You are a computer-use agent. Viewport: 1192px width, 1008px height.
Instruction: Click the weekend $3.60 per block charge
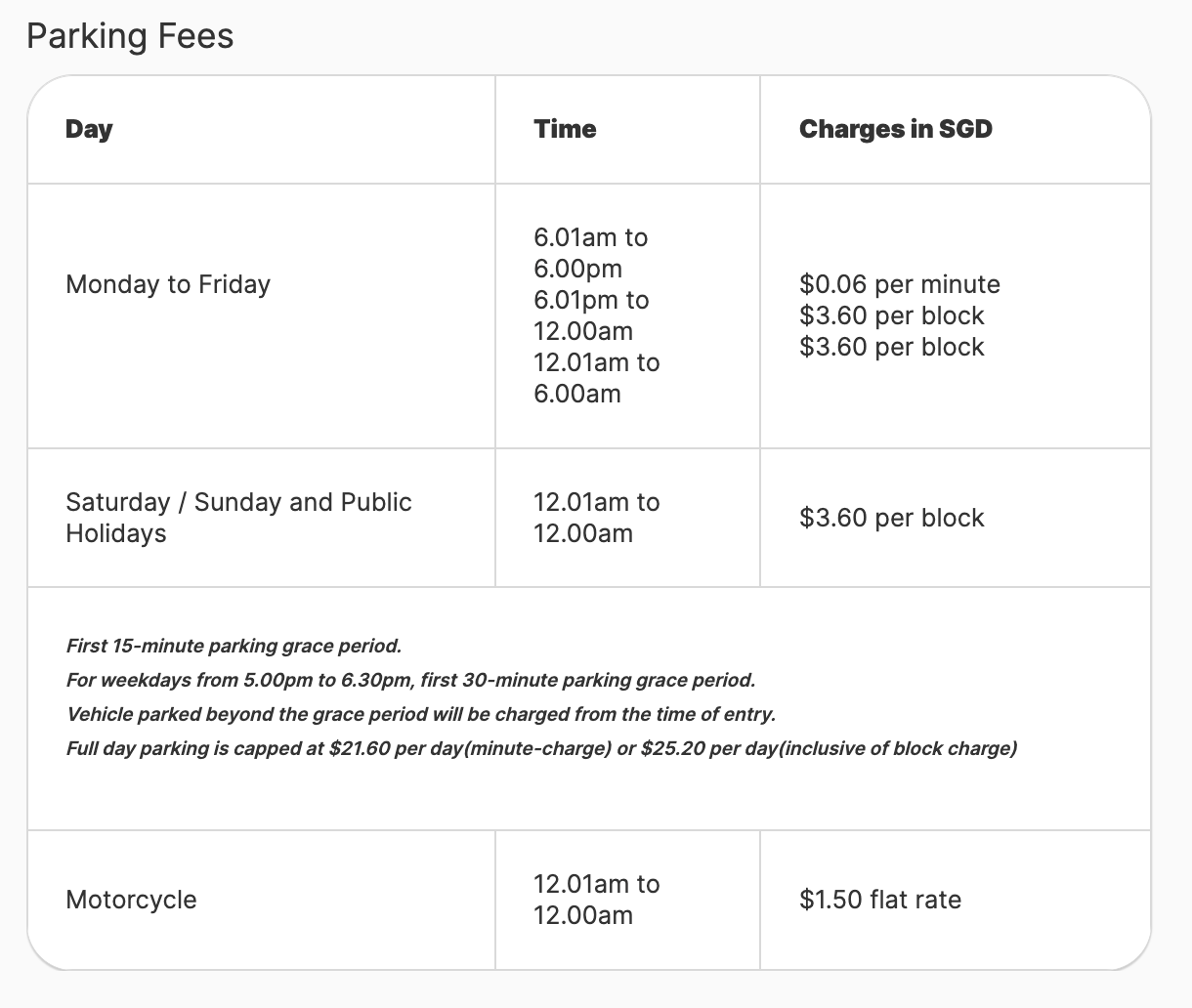pos(892,518)
